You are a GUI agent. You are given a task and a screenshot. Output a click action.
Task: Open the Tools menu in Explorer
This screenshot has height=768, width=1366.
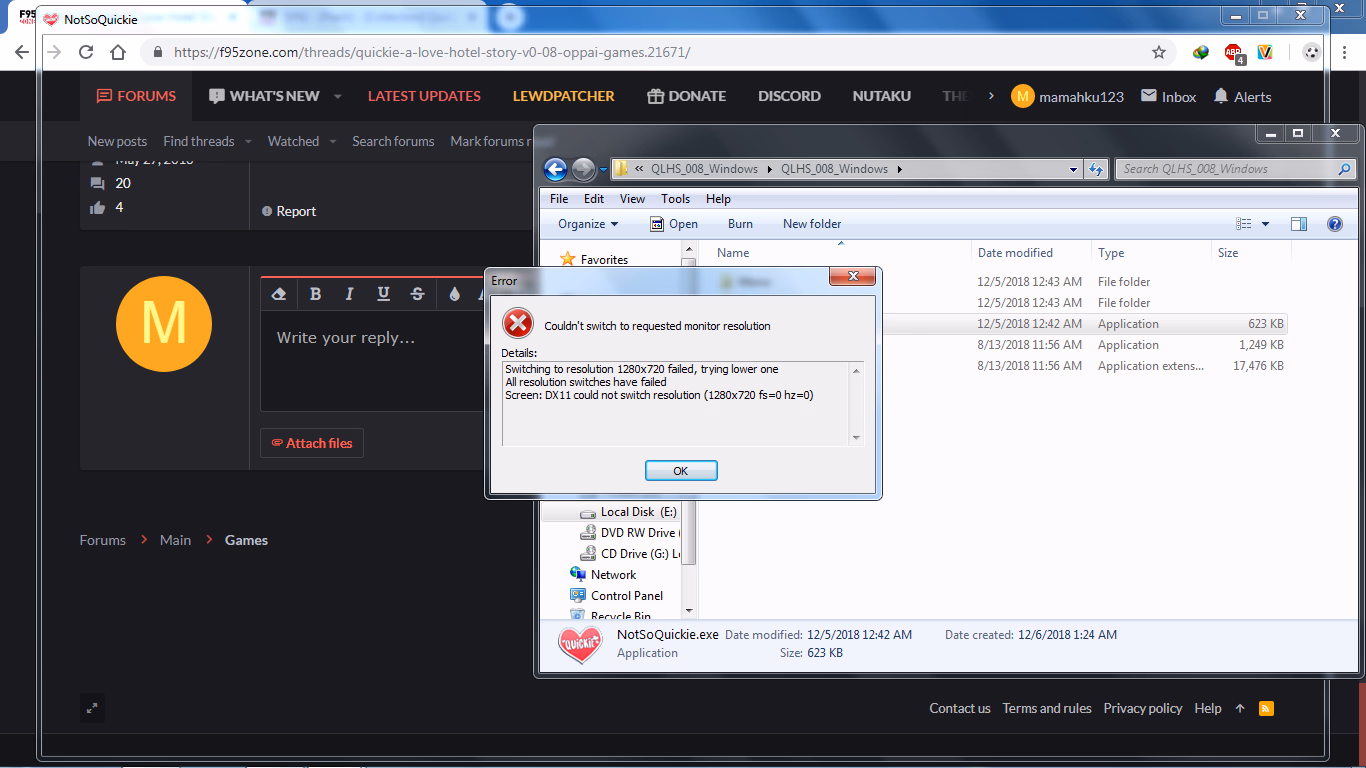676,199
